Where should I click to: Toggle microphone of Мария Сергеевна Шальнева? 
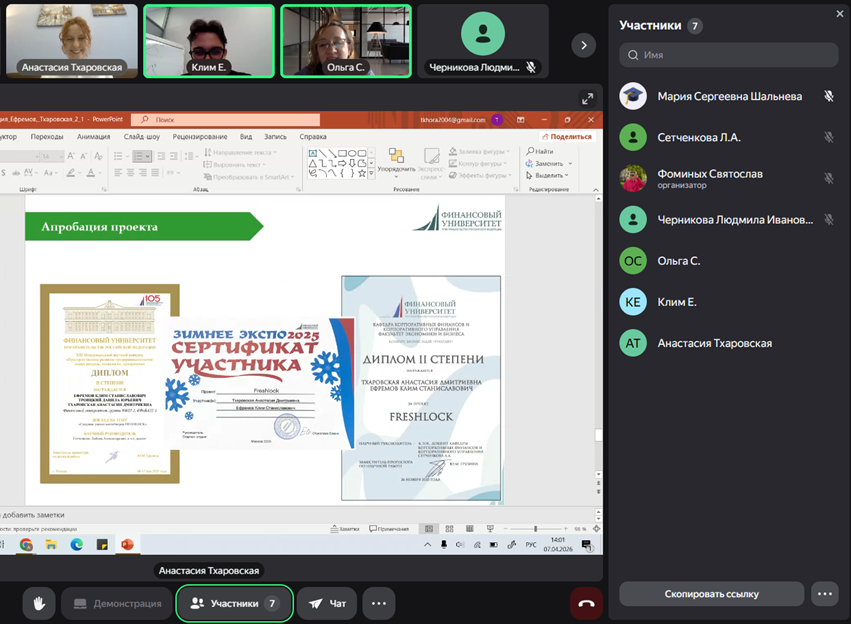tap(828, 96)
